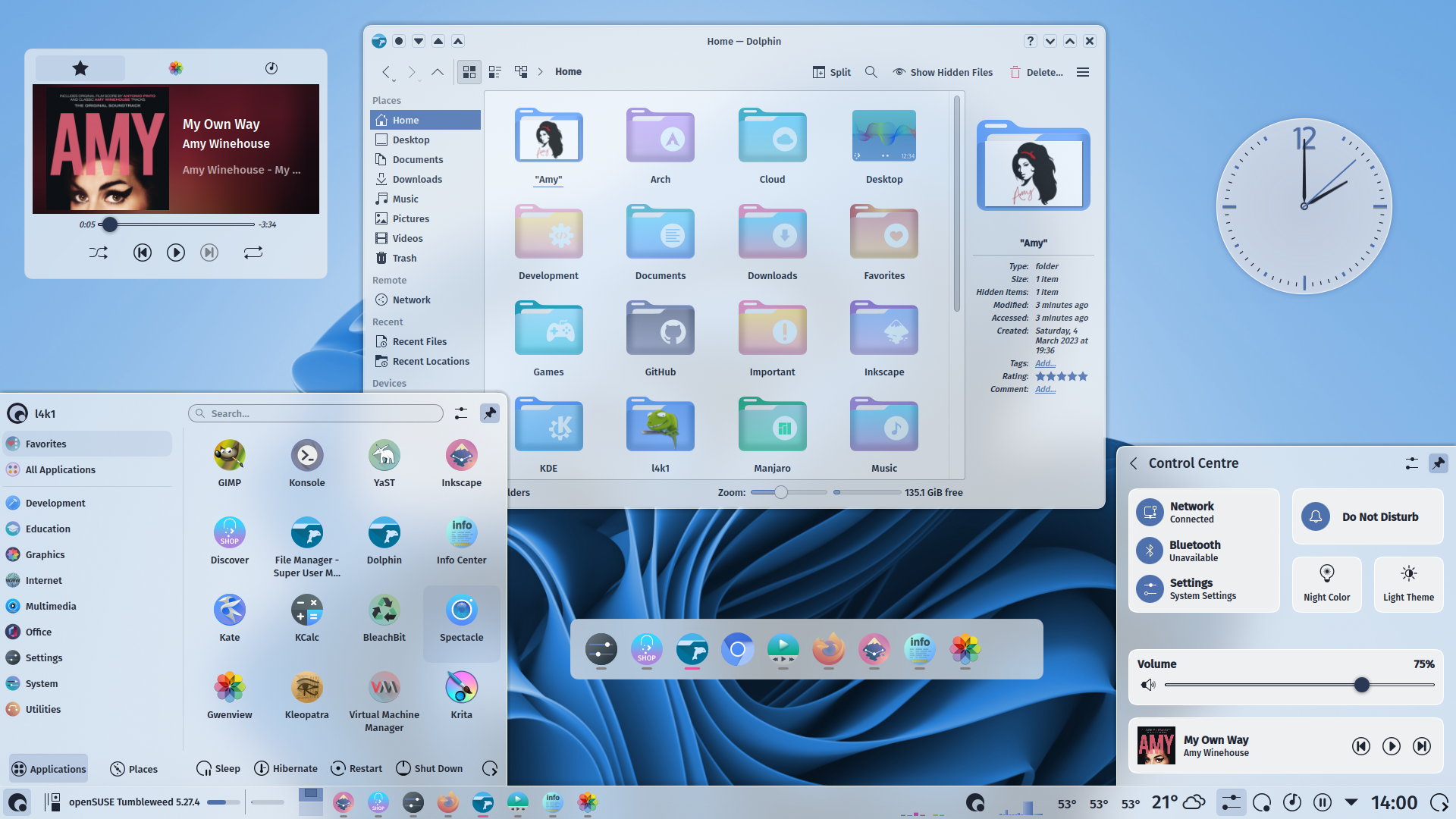Open Control Centre configure options icon

(1412, 463)
